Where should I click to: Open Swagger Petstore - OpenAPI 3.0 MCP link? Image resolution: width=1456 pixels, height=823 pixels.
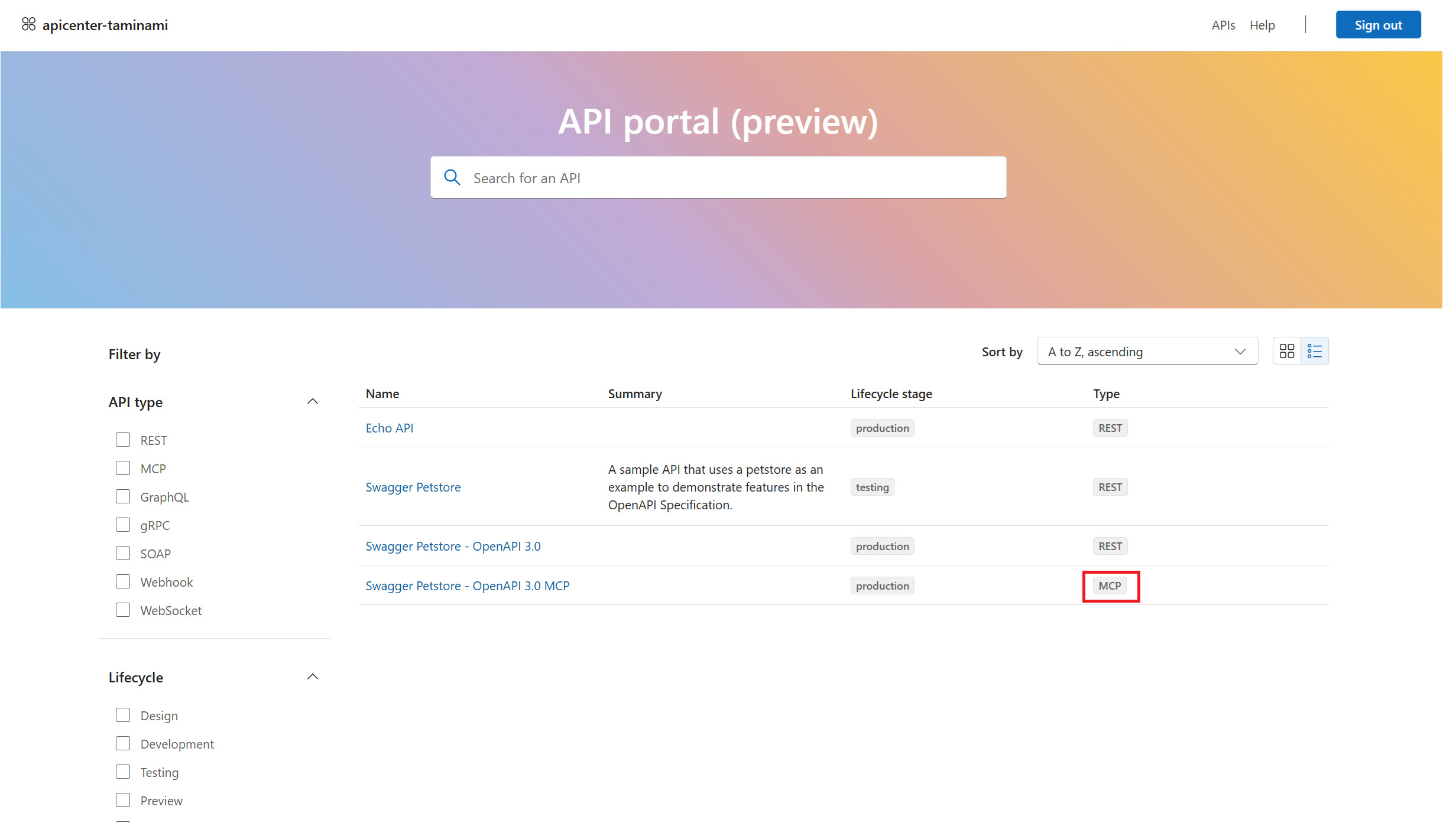(468, 585)
